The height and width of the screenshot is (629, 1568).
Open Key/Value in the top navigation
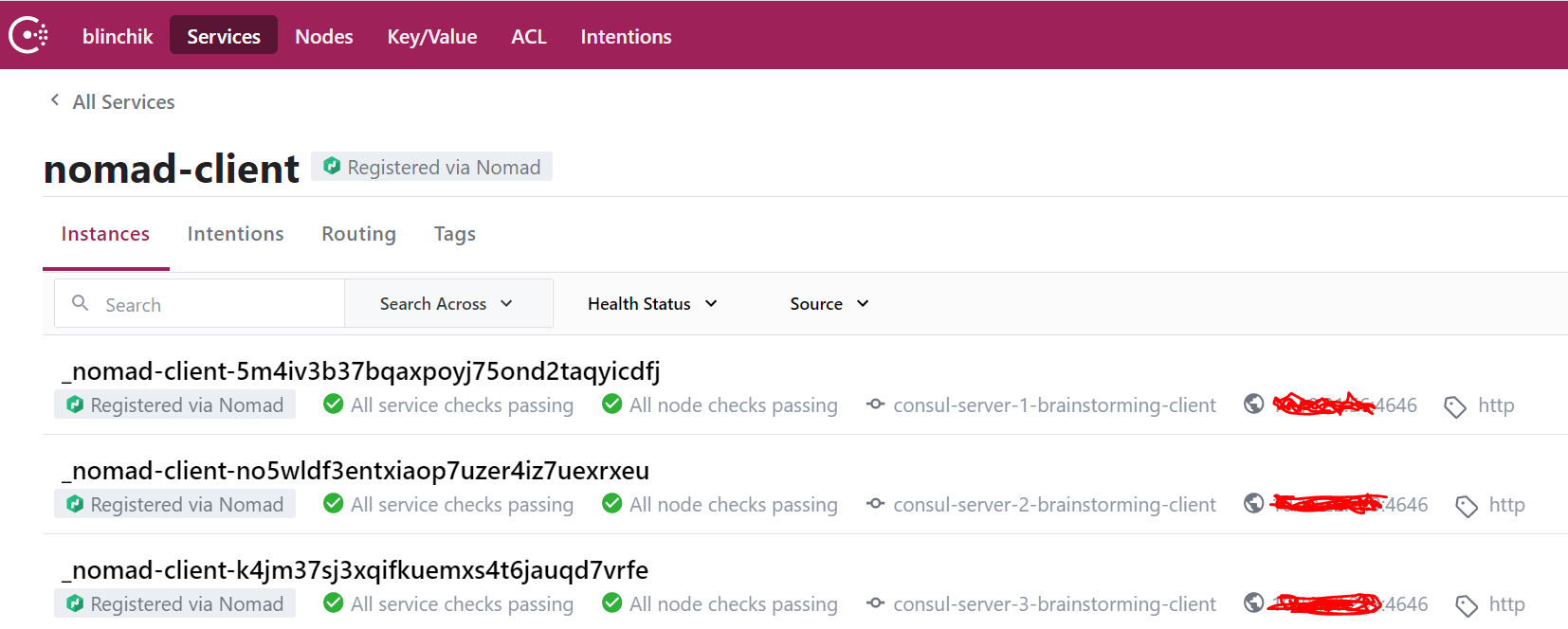(x=432, y=36)
